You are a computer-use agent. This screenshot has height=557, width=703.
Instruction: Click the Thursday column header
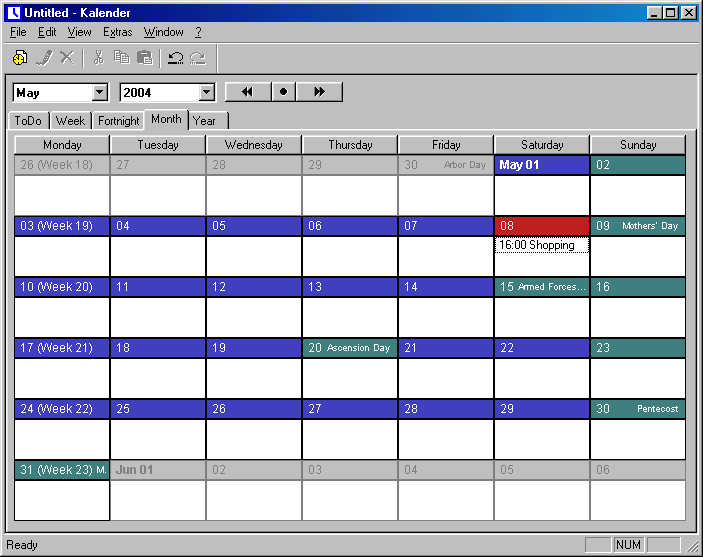(x=350, y=145)
